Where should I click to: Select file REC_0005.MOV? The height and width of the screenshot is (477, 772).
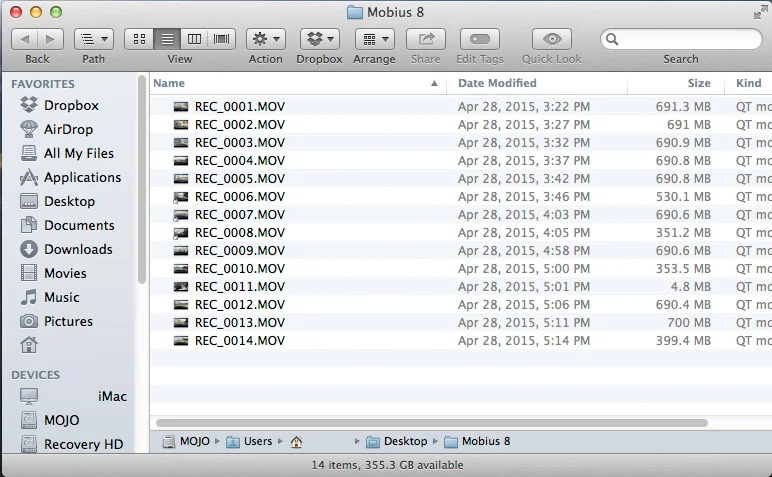coord(239,179)
